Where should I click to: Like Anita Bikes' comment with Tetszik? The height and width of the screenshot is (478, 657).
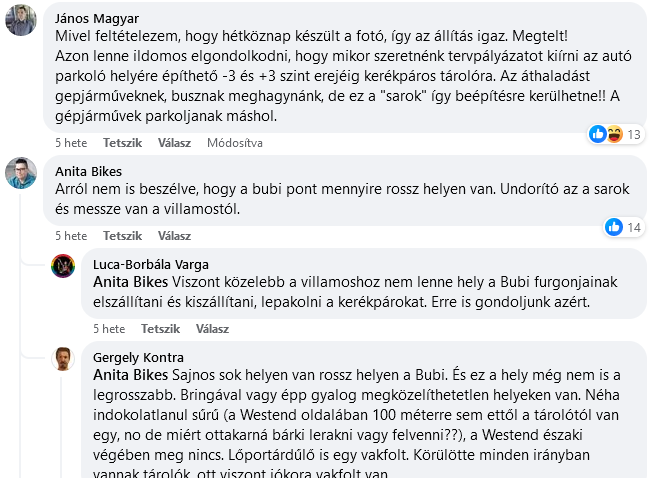pos(122,236)
